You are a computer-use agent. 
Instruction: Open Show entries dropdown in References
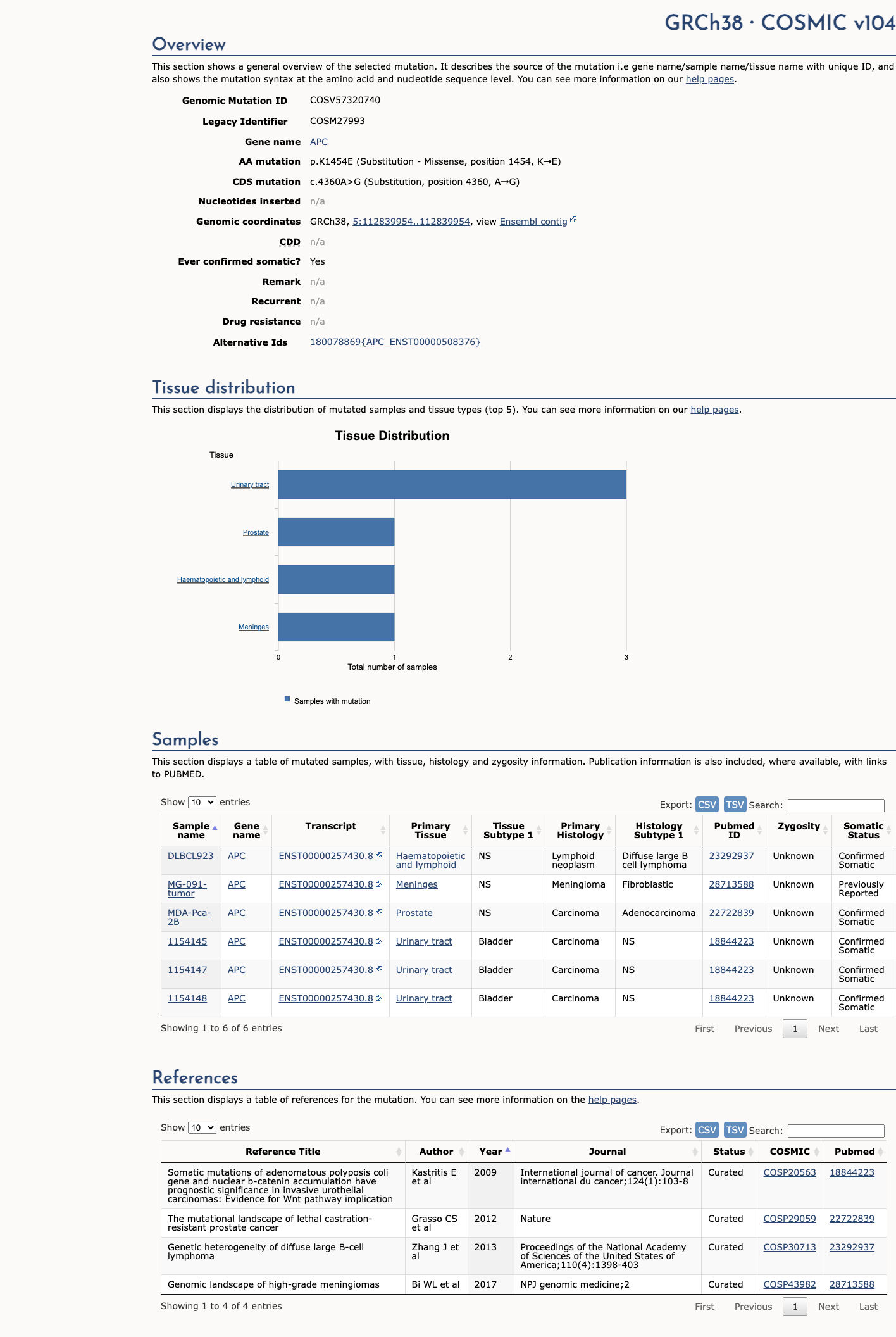tap(202, 1127)
